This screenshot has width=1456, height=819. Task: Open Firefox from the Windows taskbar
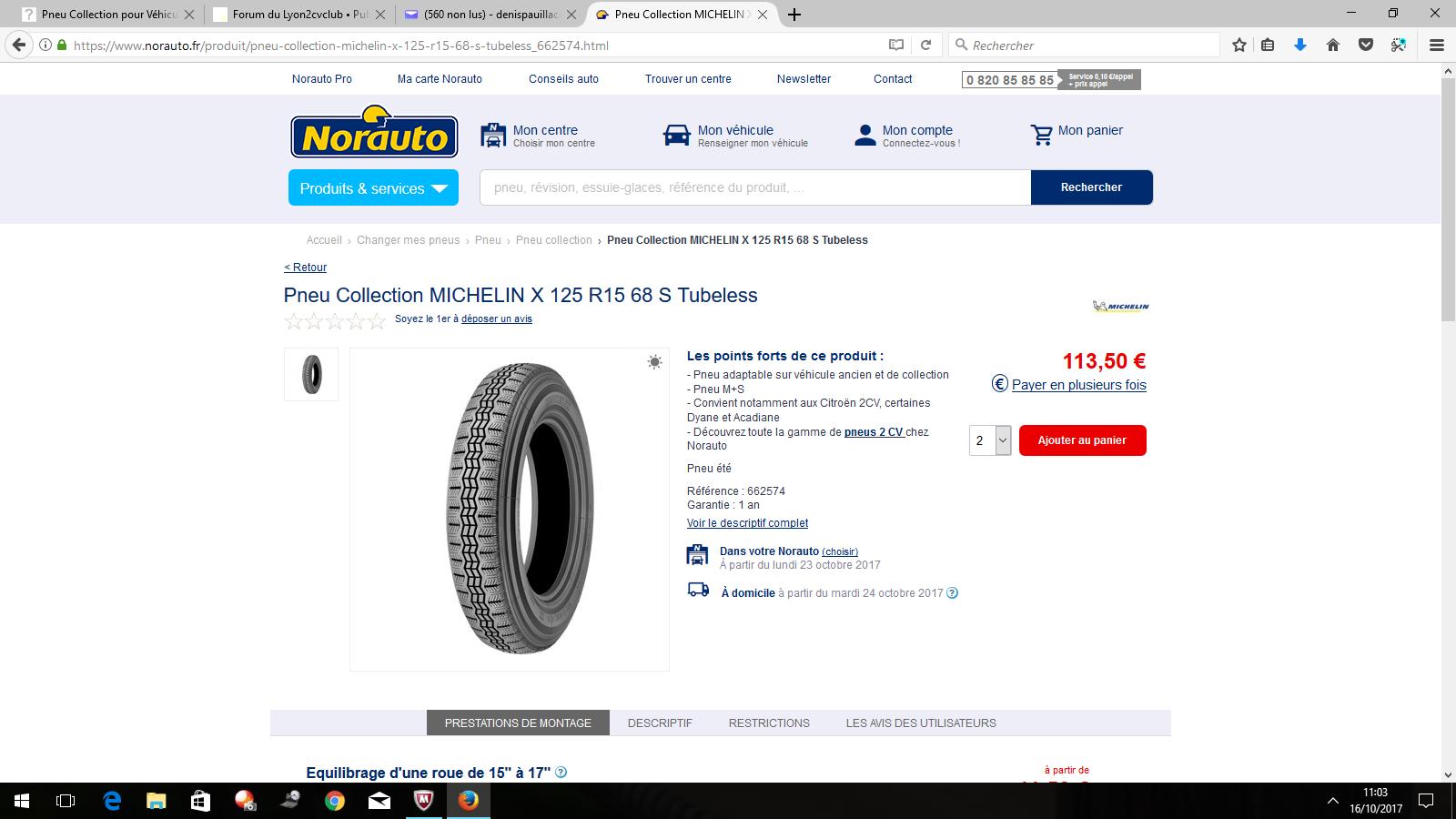click(x=468, y=801)
